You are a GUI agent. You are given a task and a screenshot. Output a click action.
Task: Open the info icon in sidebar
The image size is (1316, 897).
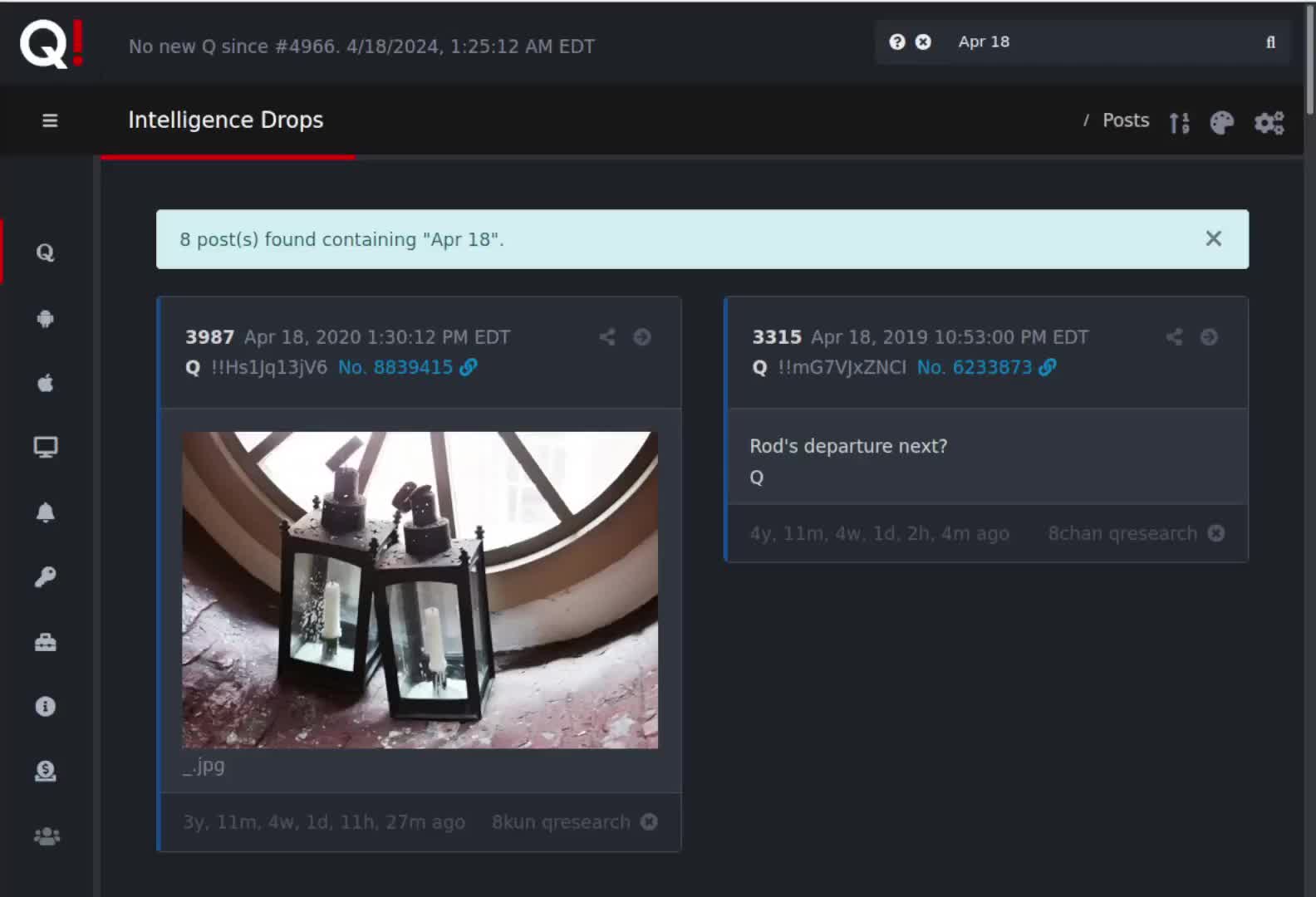click(46, 707)
